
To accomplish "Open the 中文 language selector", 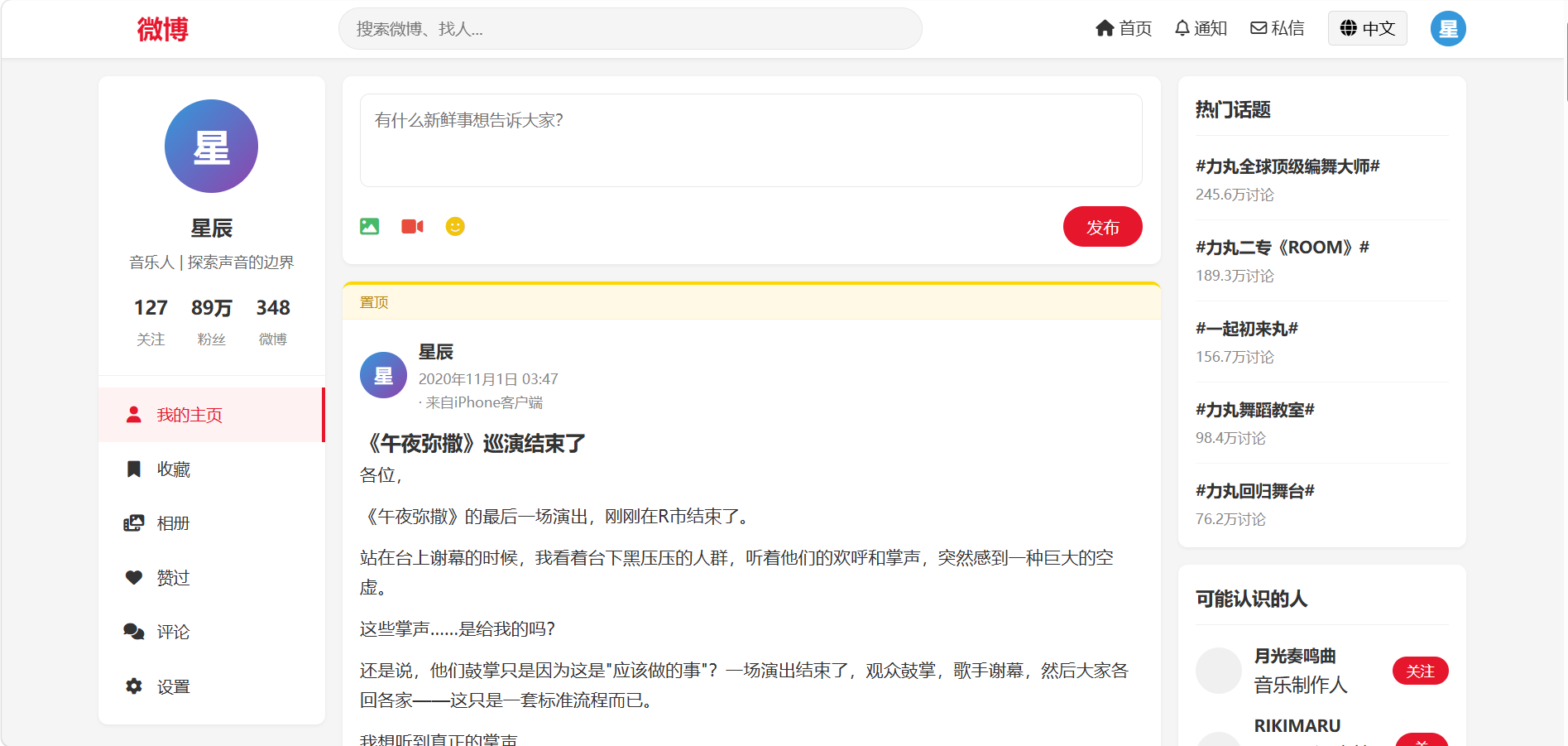I will click(x=1367, y=29).
